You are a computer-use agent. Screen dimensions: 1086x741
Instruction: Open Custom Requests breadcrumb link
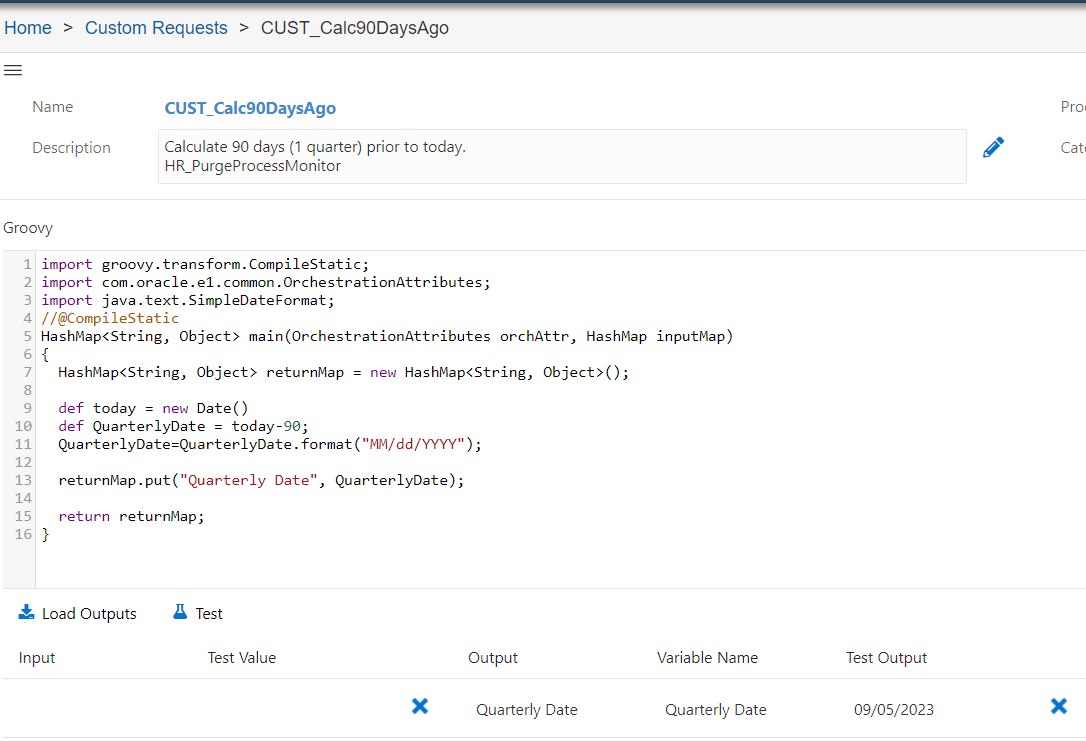tap(156, 28)
